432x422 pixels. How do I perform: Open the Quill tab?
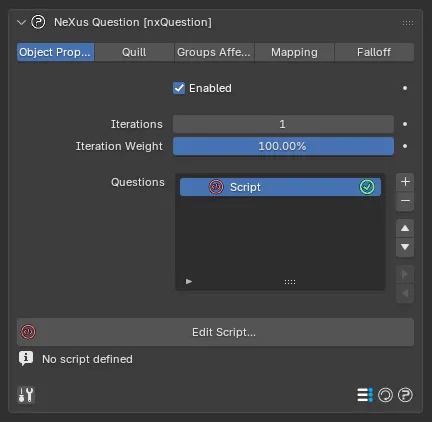point(134,52)
